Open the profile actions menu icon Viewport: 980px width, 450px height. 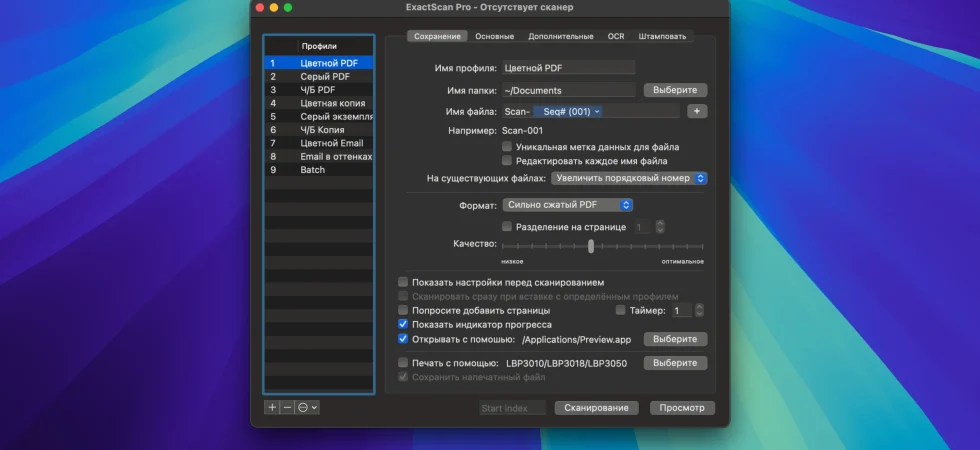(307, 408)
